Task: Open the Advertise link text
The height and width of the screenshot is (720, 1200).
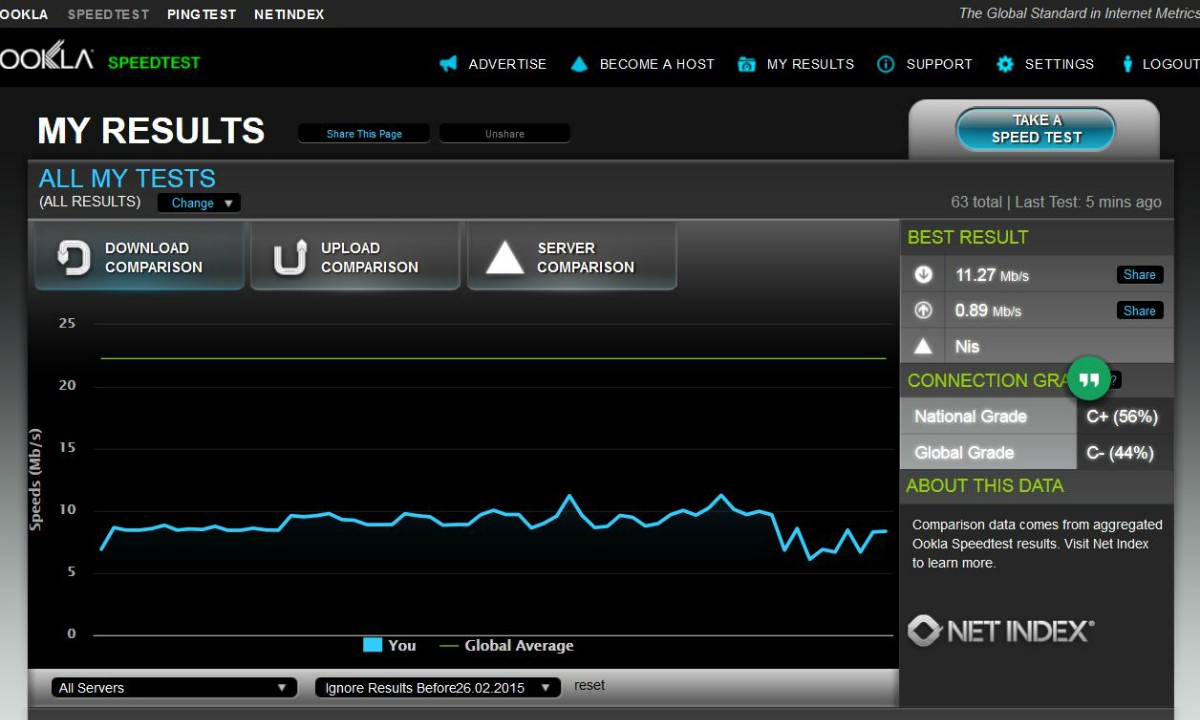Action: click(x=507, y=64)
